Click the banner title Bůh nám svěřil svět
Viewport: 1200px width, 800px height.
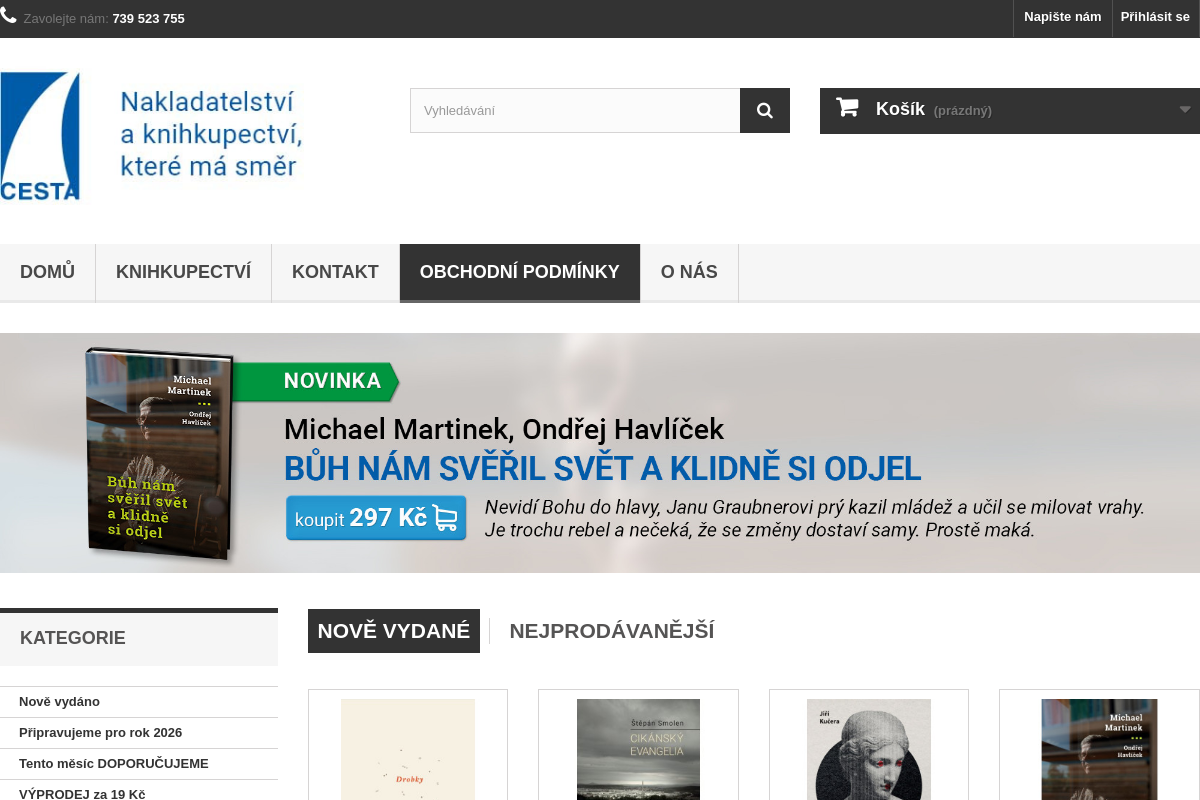pos(602,468)
